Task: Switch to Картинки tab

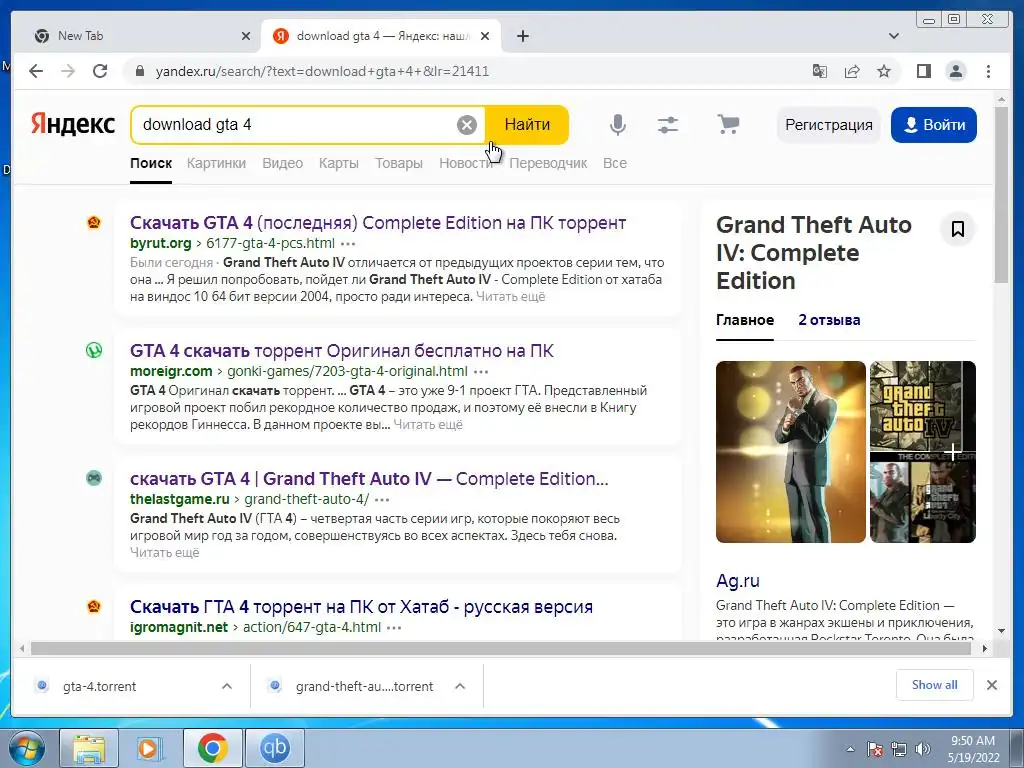Action: 216,163
